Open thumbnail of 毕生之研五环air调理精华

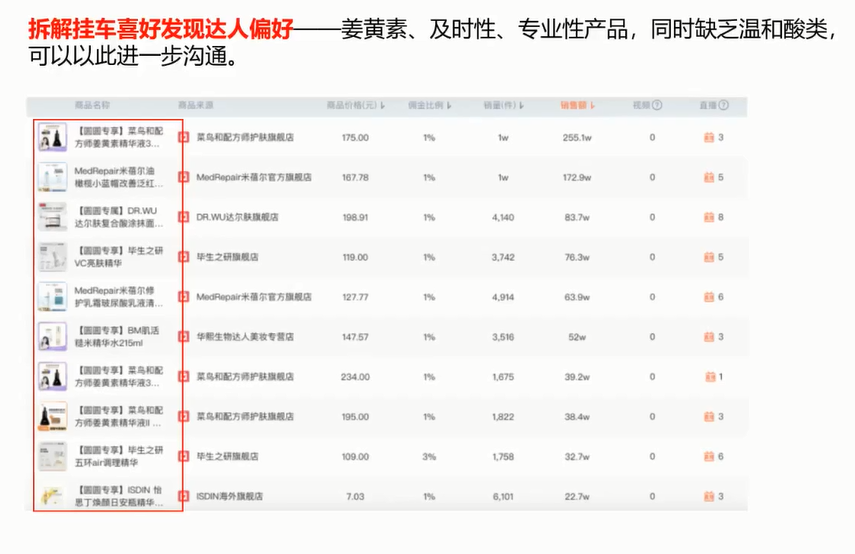pyautogui.click(x=52, y=456)
